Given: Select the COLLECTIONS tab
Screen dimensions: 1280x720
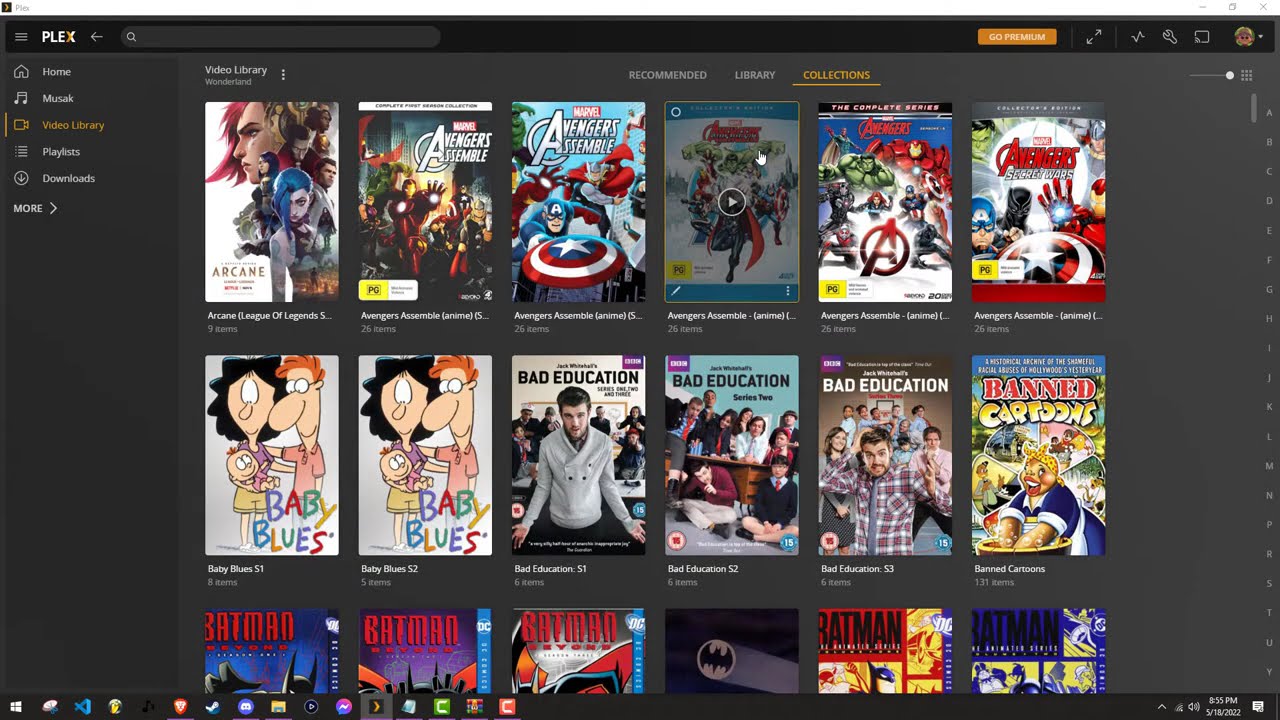Looking at the screenshot, I should [836, 75].
